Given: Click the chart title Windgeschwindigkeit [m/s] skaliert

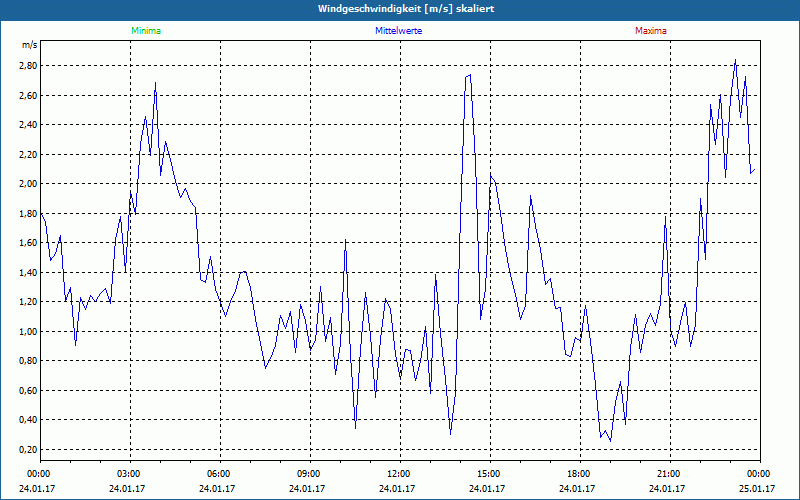Looking at the screenshot, I should tap(406, 9).
